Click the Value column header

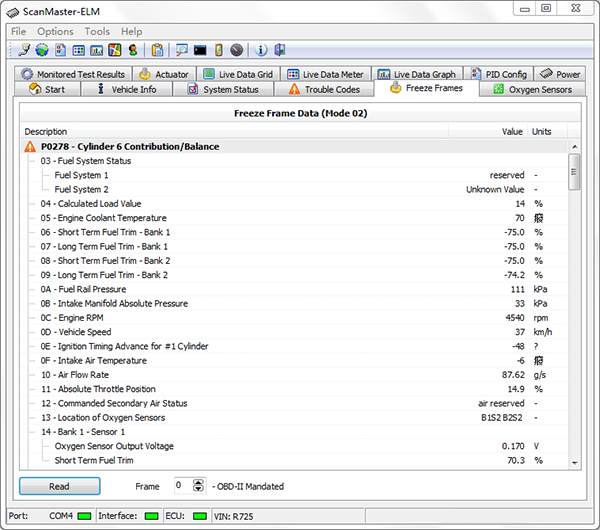488,131
